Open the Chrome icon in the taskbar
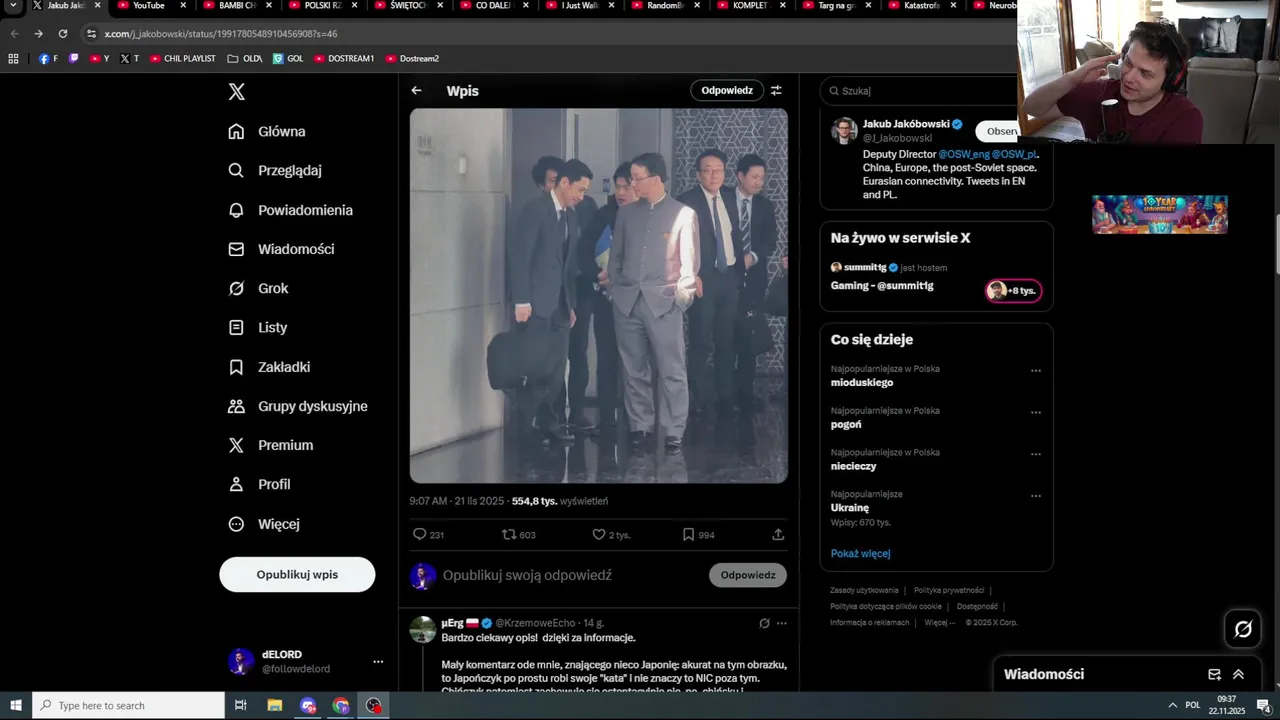This screenshot has width=1280, height=720. (341, 706)
